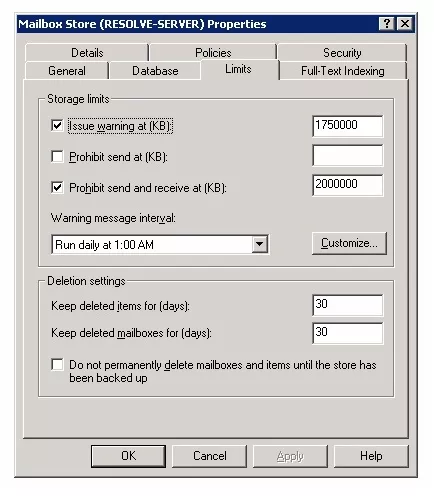Confirm settings with the OK button
This screenshot has height=496, width=434.
(x=128, y=456)
